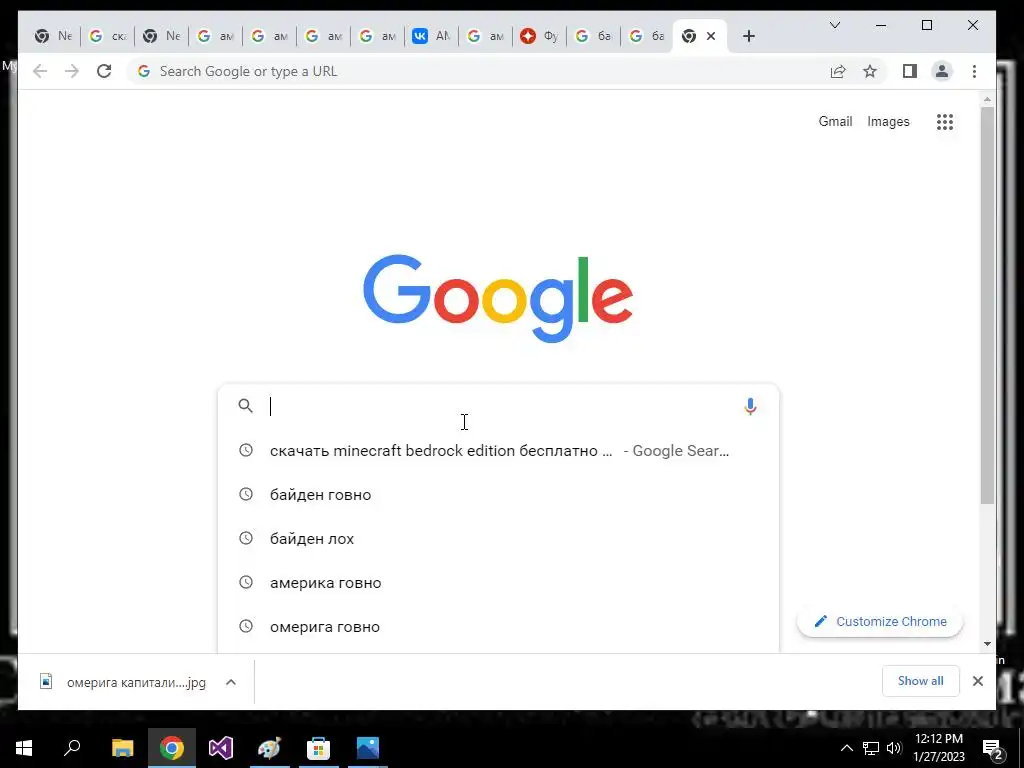Open a new tab with the plus button

[x=749, y=37]
